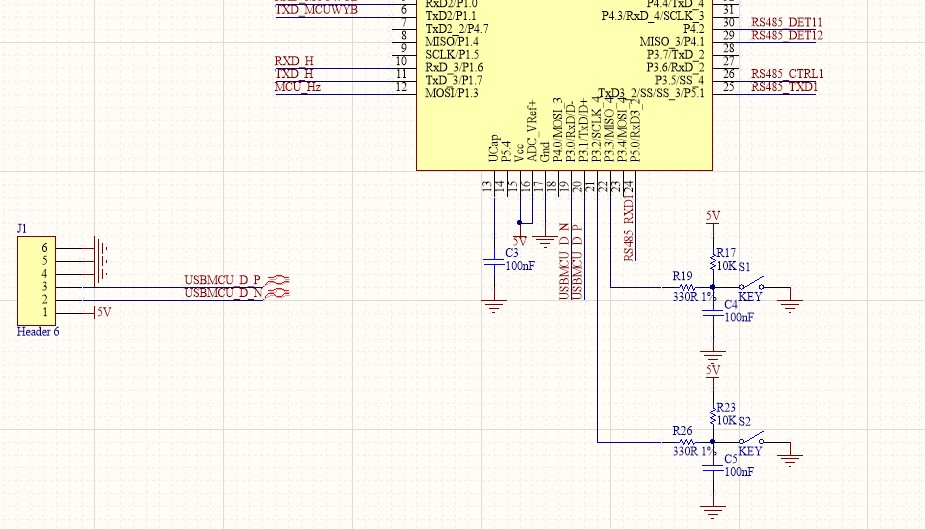Click the USBMCU_D_P net label near J1
This screenshot has width=925, height=529.
point(222,279)
